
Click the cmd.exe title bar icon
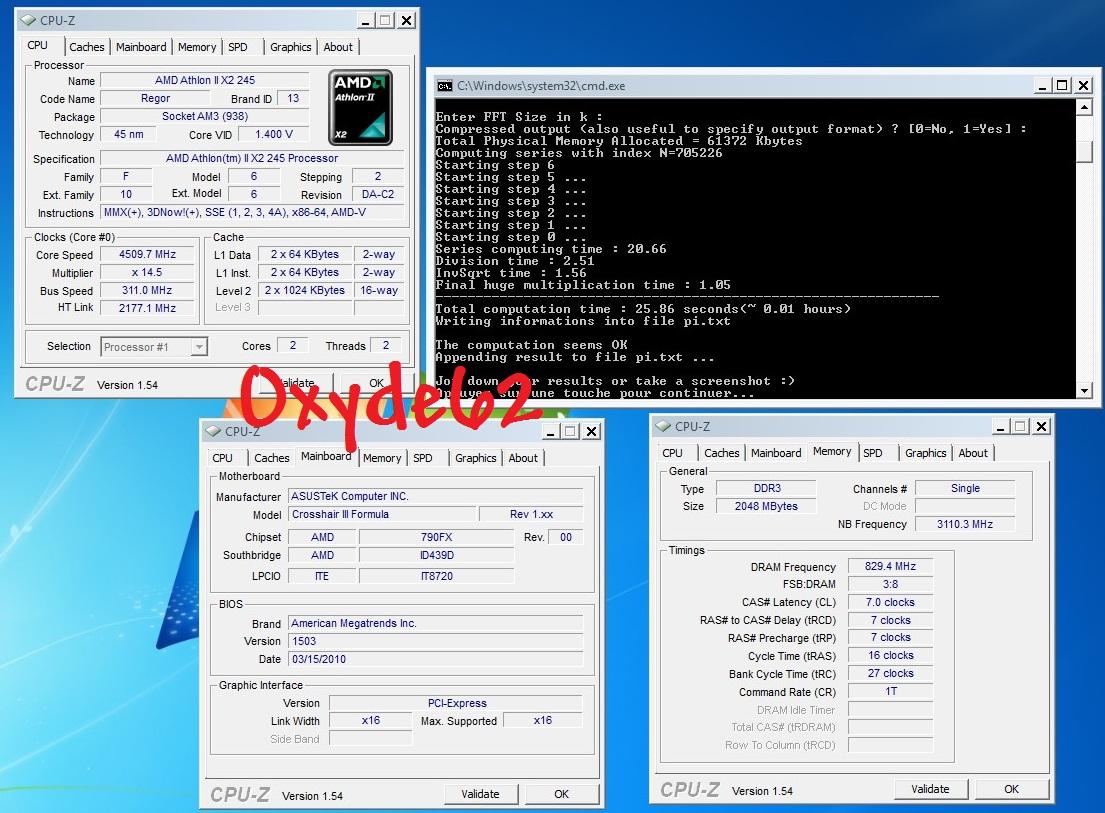point(445,86)
